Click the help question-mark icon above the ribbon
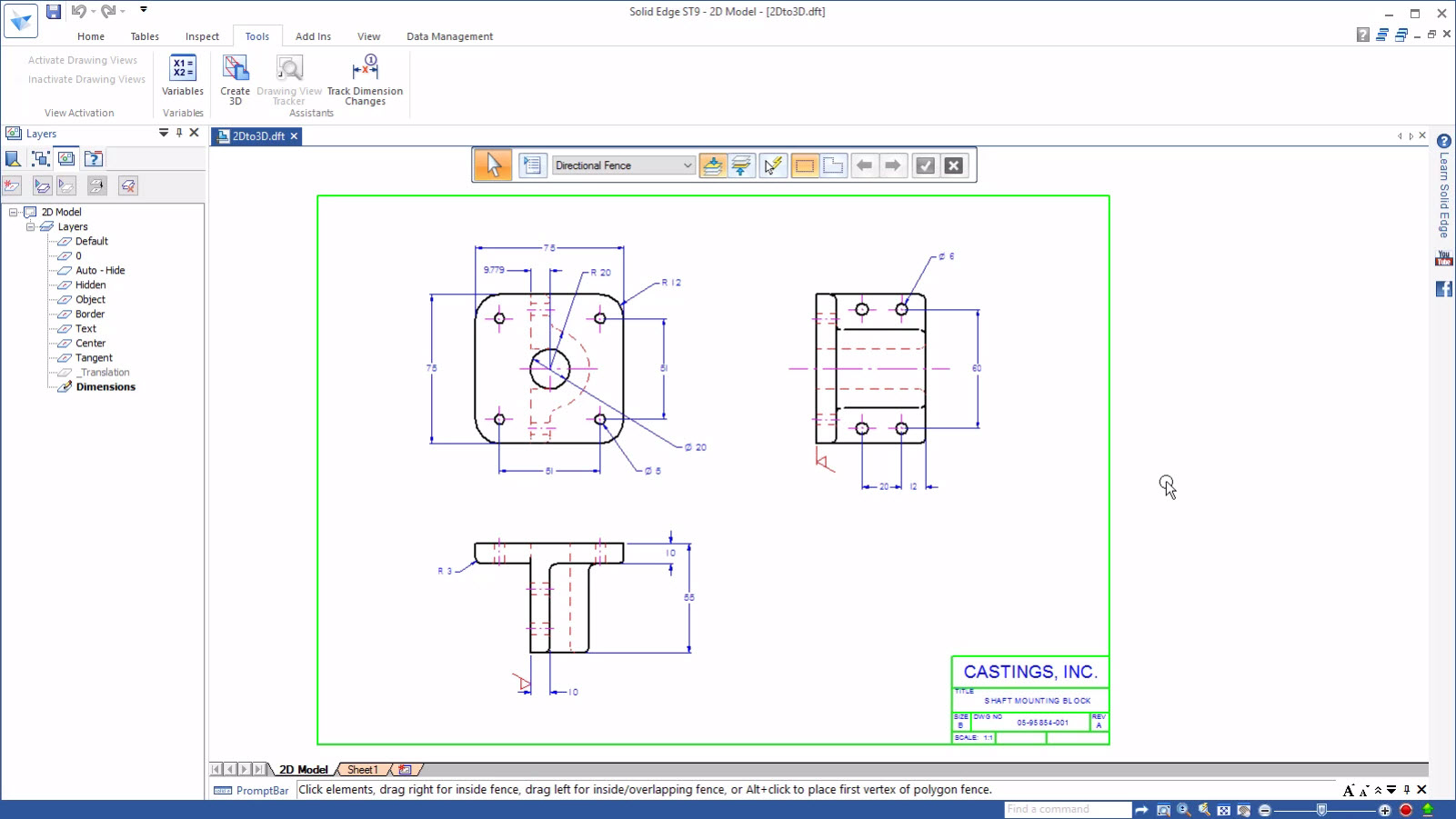 [x=1362, y=34]
